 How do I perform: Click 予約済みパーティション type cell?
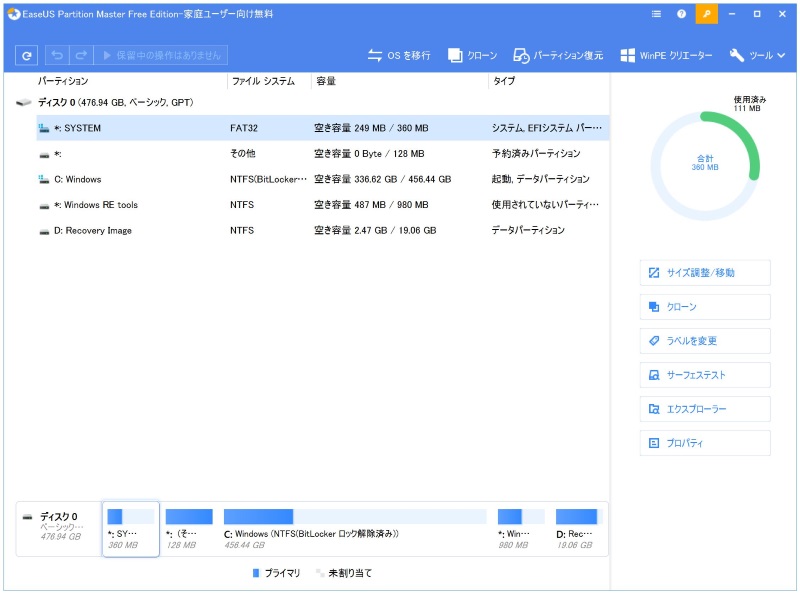pos(536,154)
